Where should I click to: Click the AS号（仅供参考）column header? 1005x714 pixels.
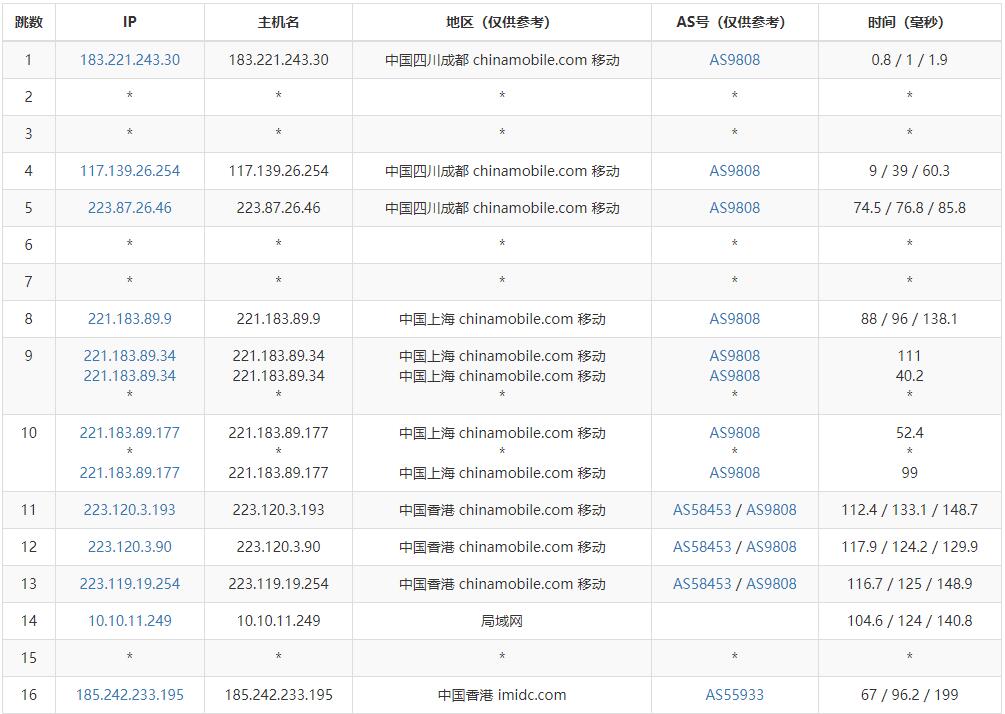coord(735,22)
